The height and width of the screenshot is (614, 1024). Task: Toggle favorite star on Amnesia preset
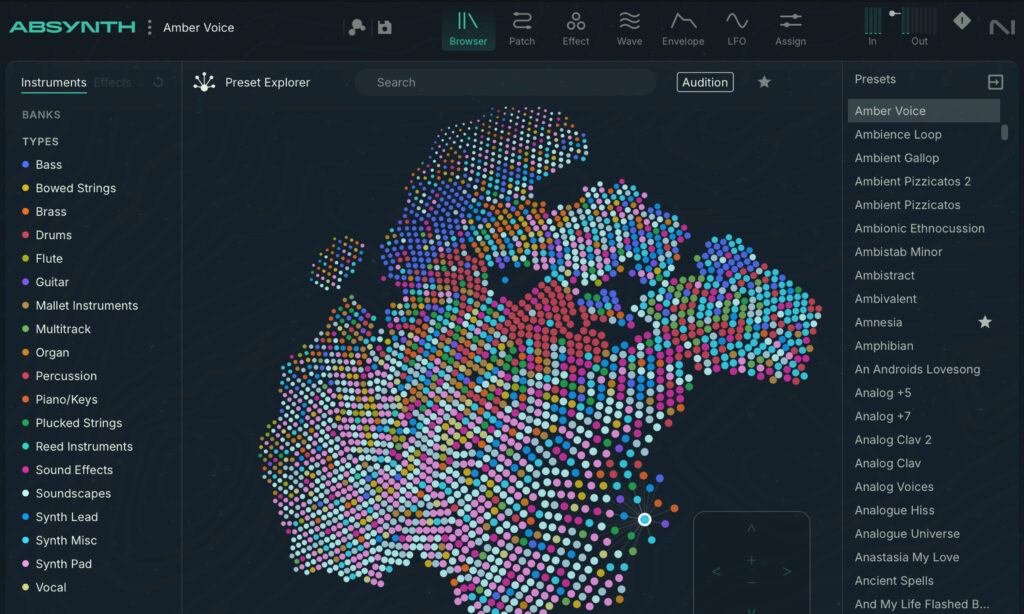984,322
